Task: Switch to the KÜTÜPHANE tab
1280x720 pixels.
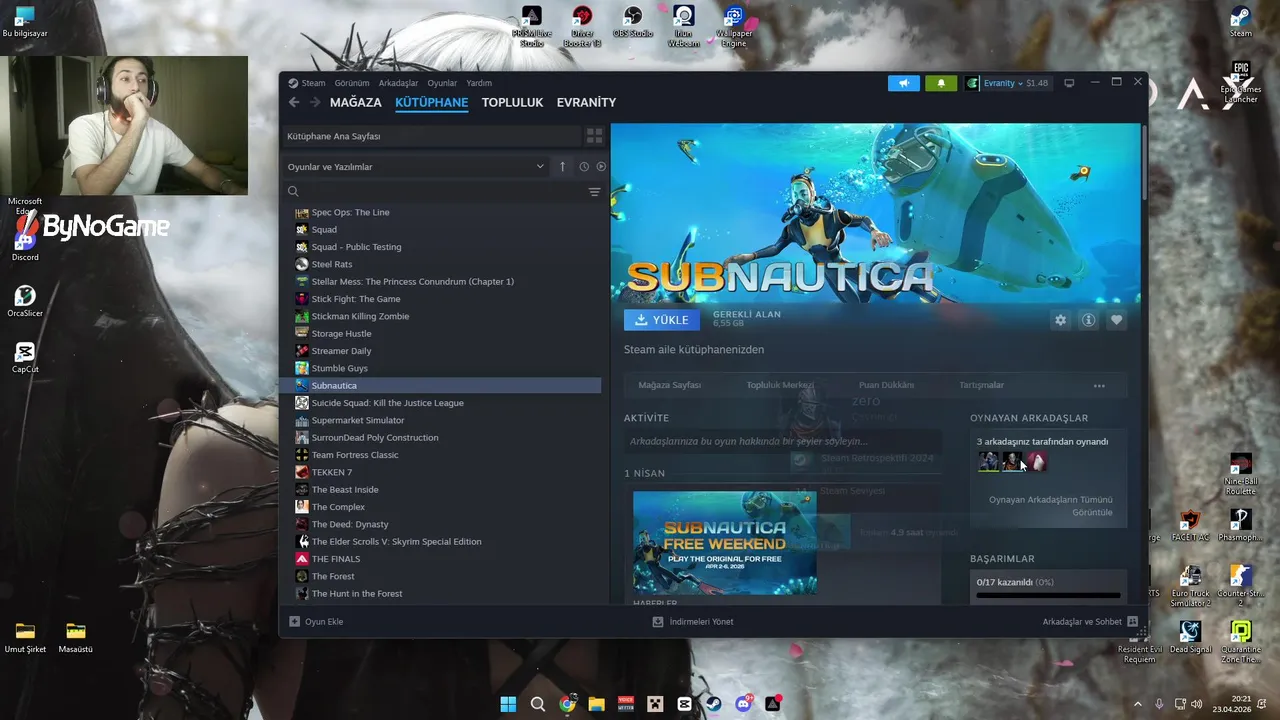Action: 431,102
